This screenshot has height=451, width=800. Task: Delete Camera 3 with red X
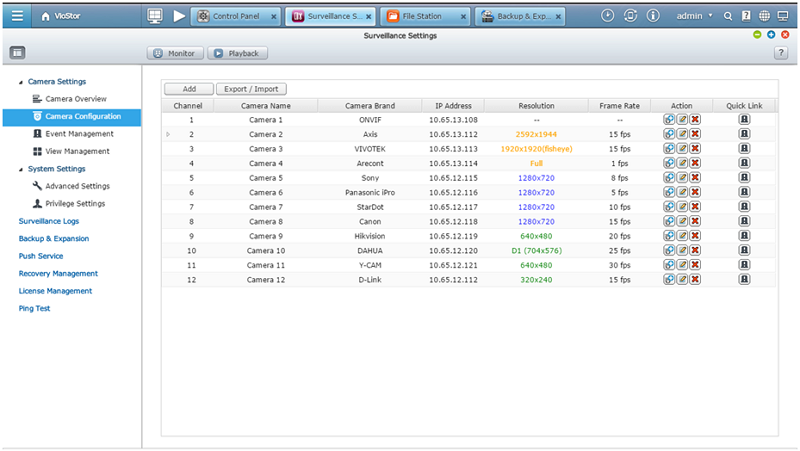click(x=695, y=148)
